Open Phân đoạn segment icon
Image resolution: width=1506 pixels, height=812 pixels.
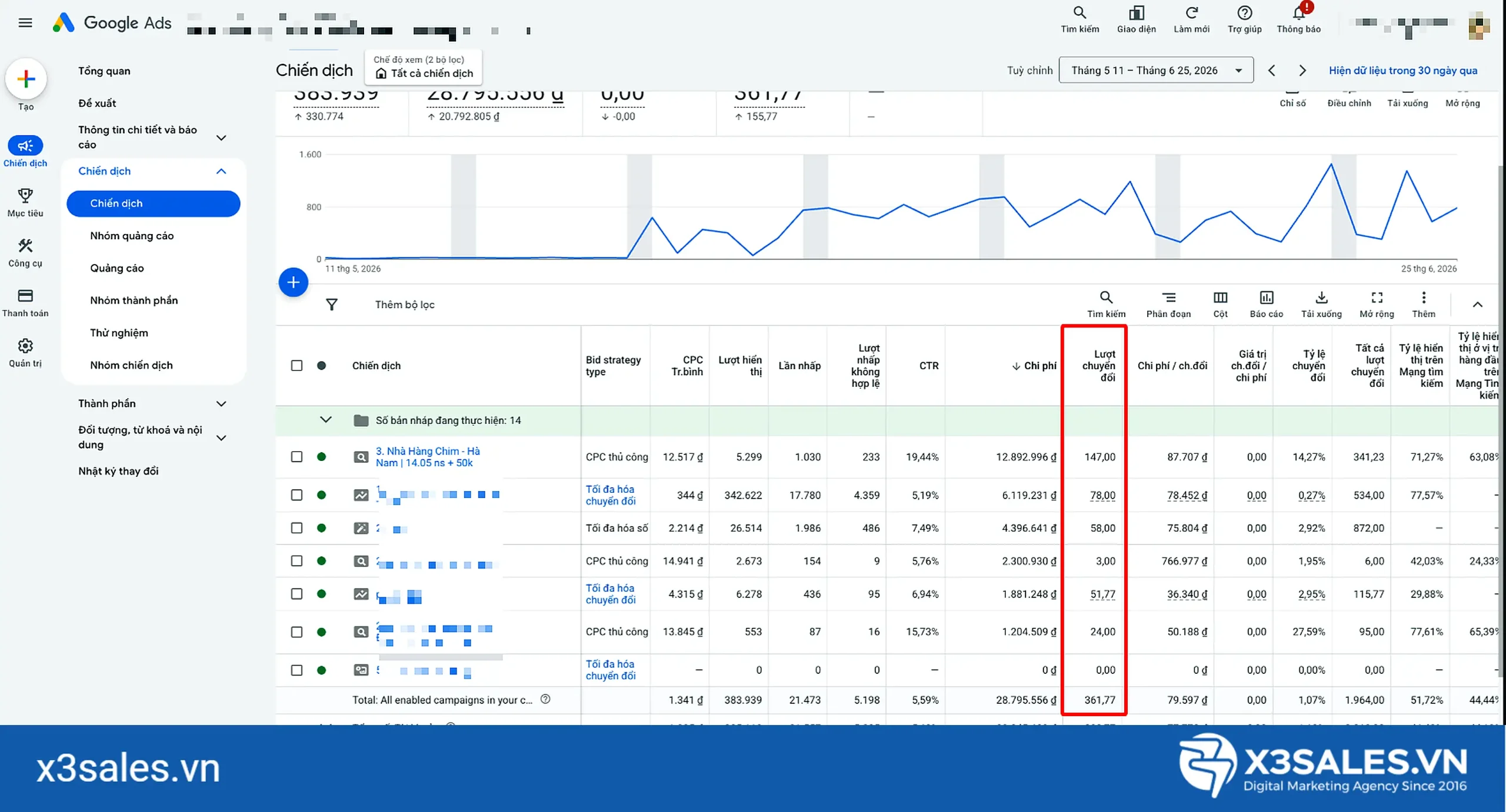click(x=1168, y=304)
